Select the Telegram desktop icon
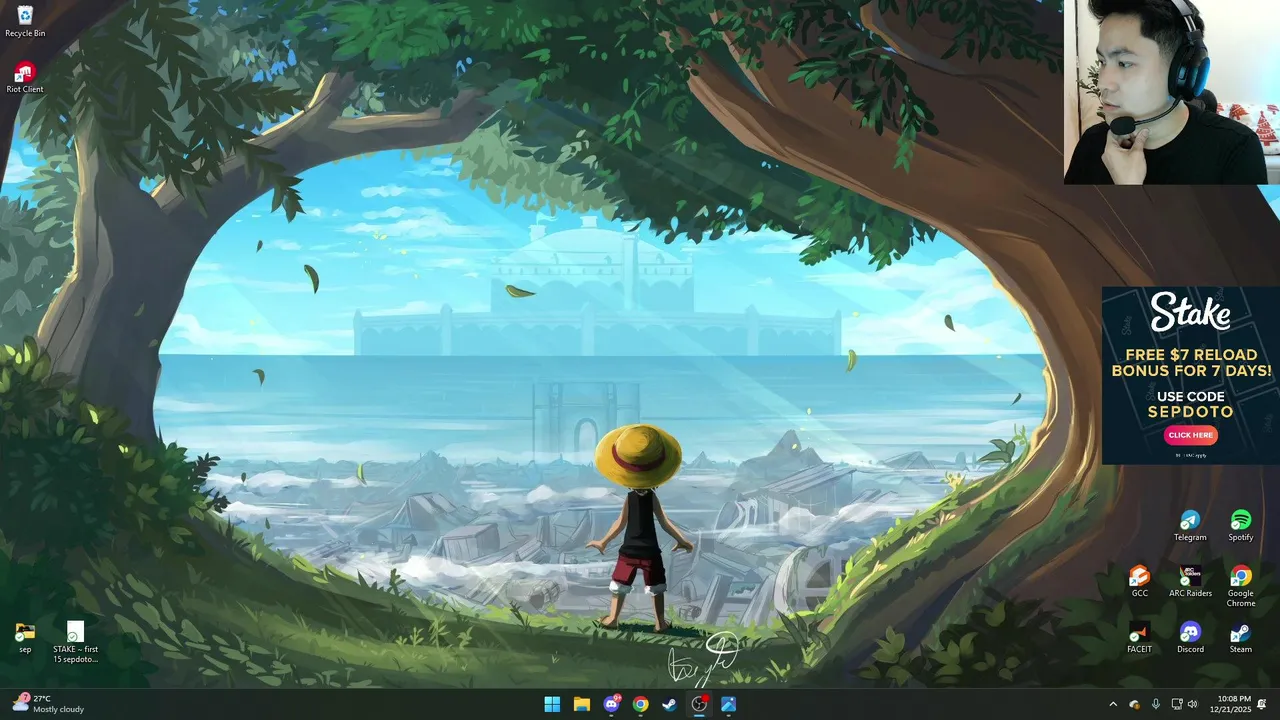Viewport: 1280px width, 720px height. [x=1190, y=525]
